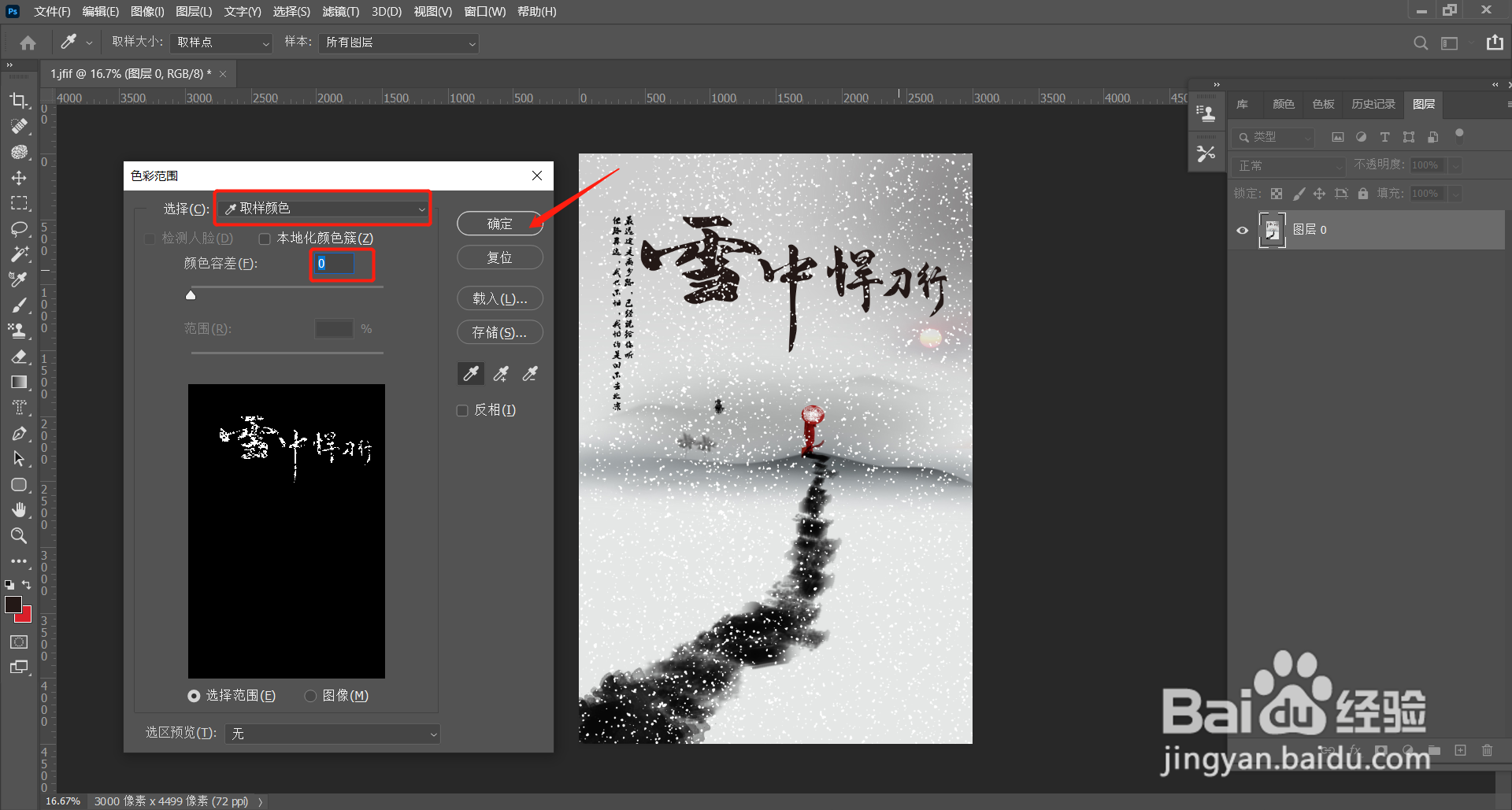Toggle lock position cross-arrows button
The width and height of the screenshot is (1512, 810).
tap(1319, 194)
